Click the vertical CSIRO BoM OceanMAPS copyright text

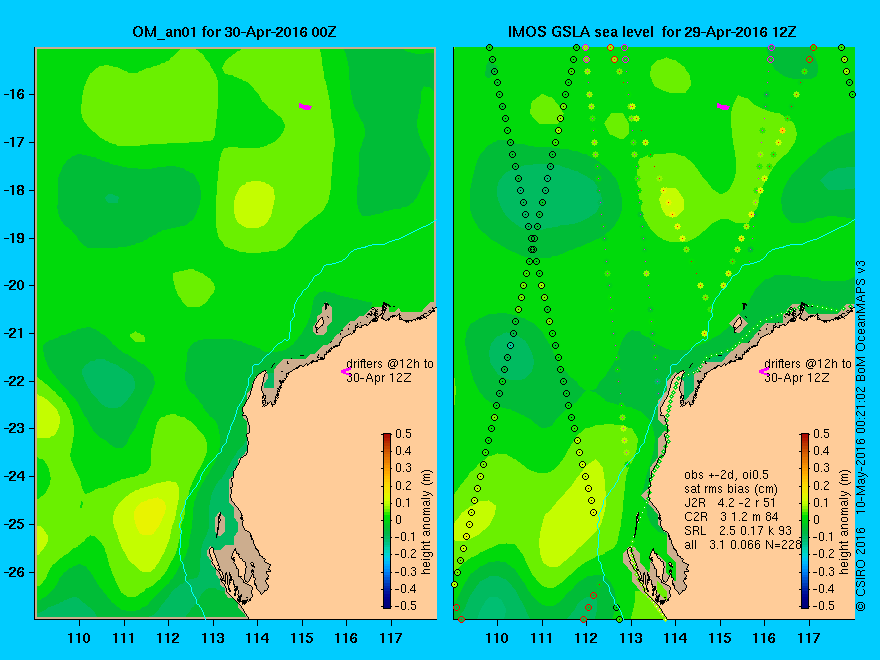(x=861, y=436)
